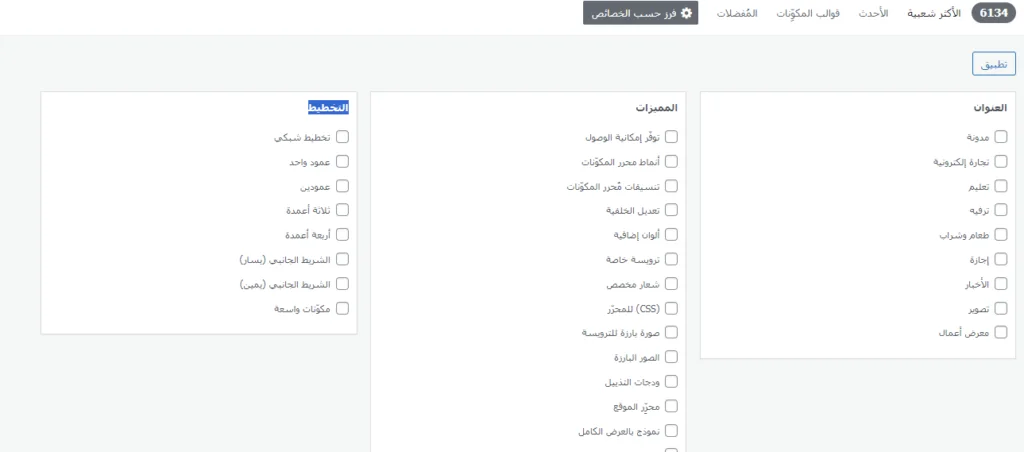Screen dimensions: 1024x452
Task: Toggle the تعديل الخلفية checkbox
Action: (x=671, y=210)
